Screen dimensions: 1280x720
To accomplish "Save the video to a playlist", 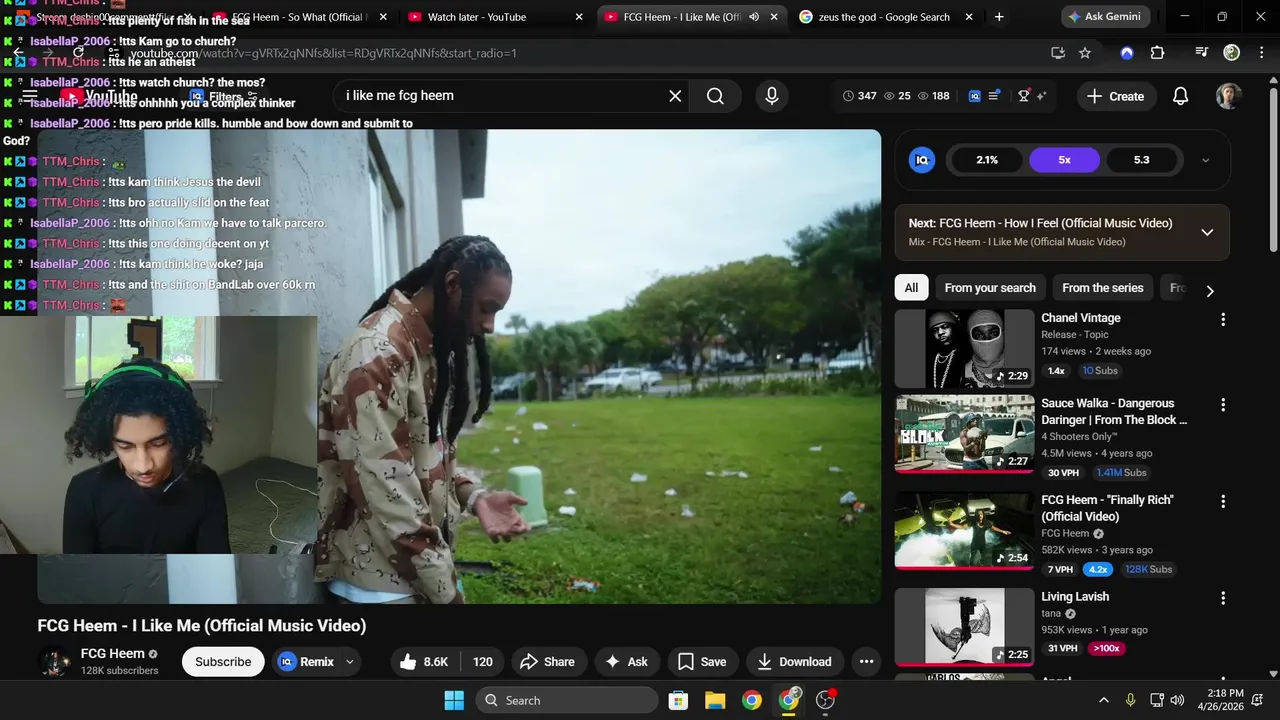I will click(703, 662).
